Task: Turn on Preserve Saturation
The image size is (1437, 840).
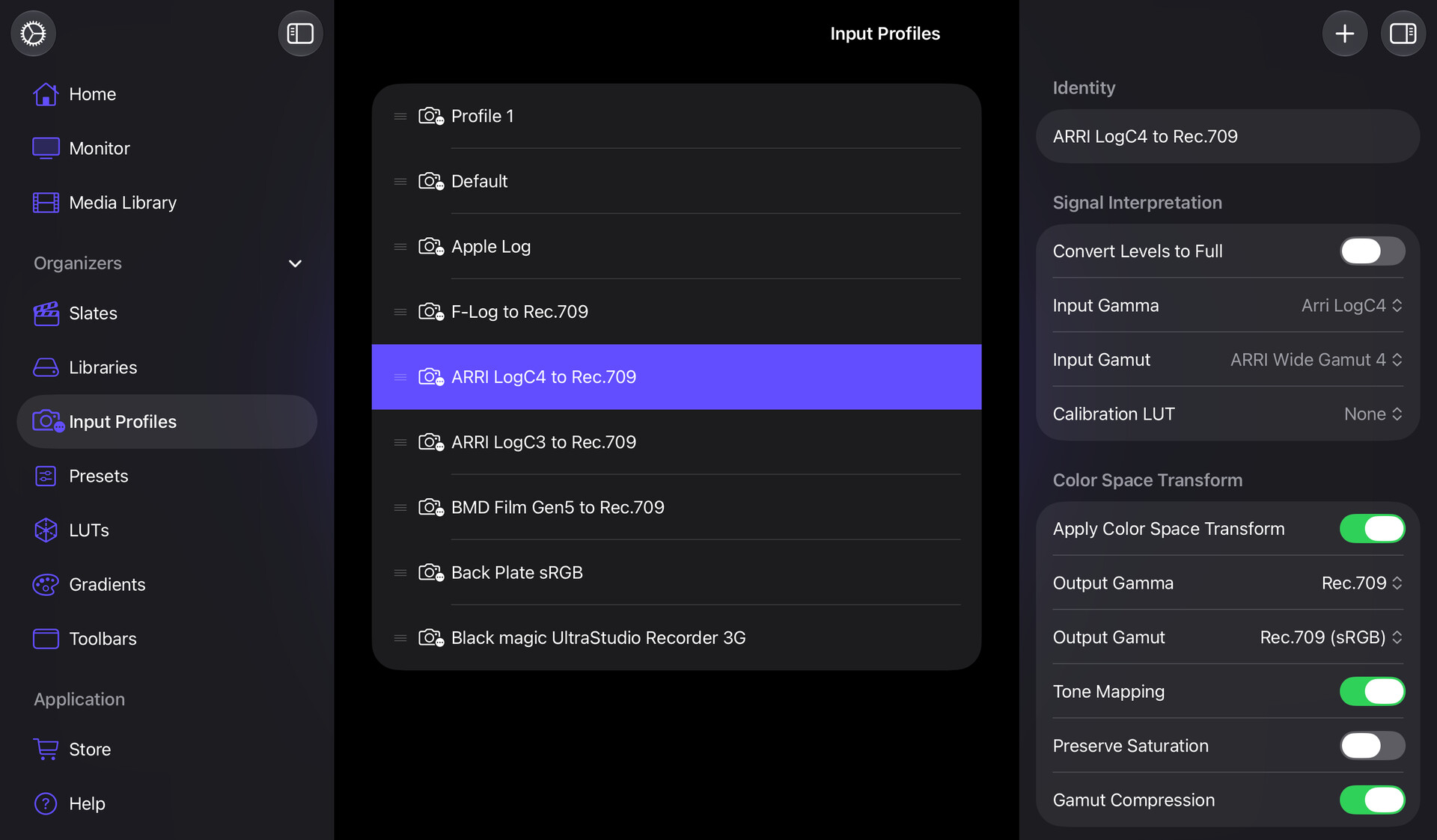Action: [1372, 746]
